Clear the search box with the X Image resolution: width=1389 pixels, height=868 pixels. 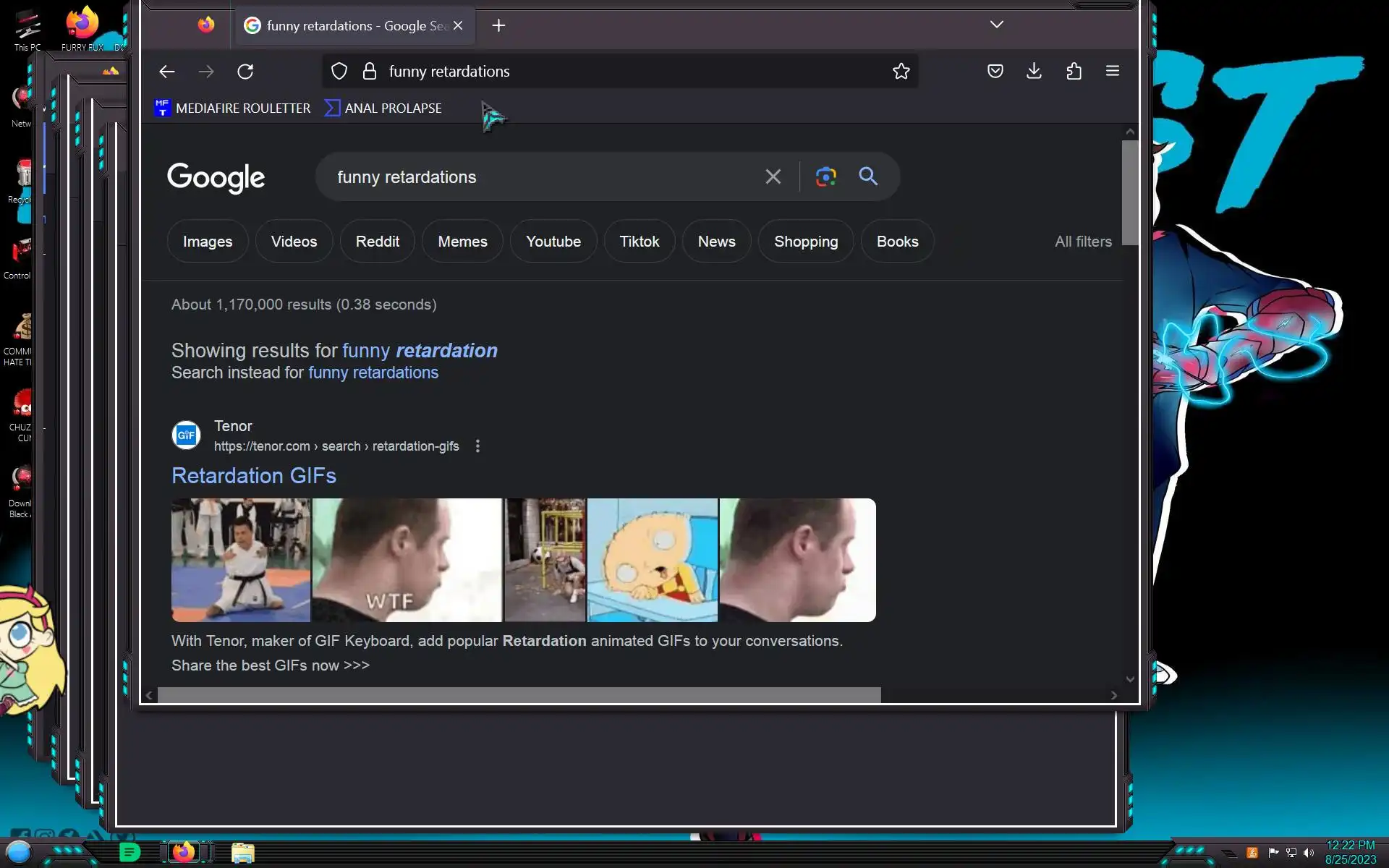tap(773, 176)
